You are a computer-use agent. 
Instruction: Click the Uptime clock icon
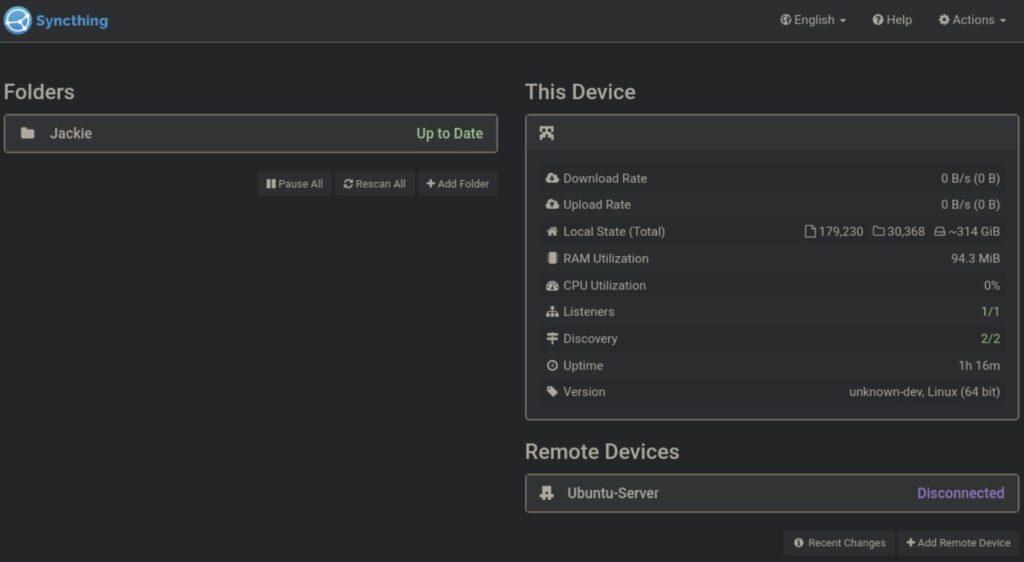click(552, 366)
